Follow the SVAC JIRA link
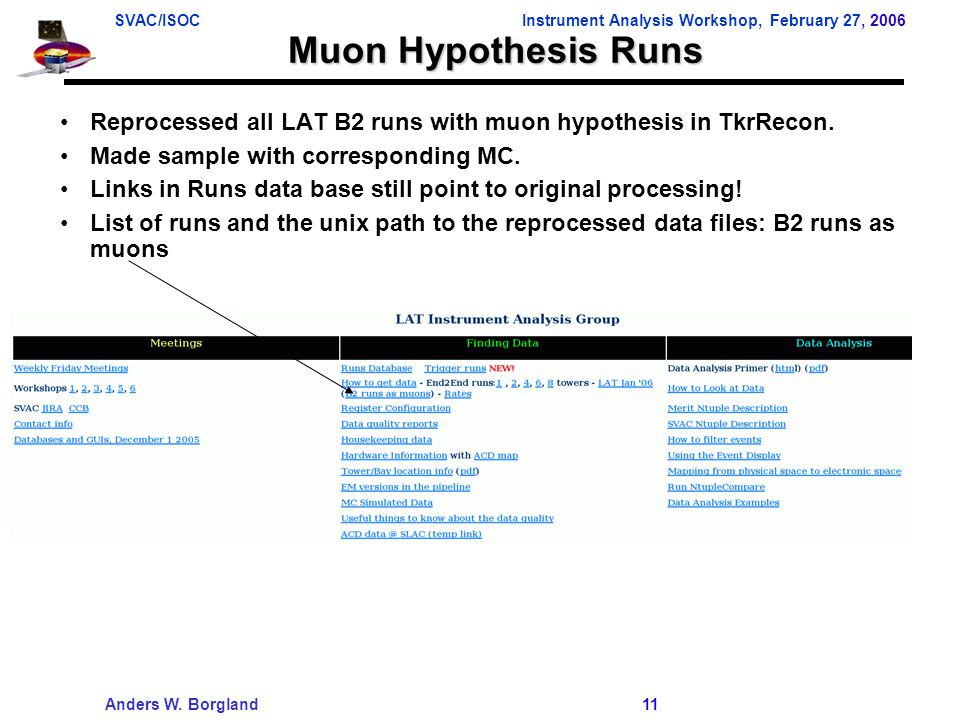This screenshot has width=960, height=720. click(52, 408)
